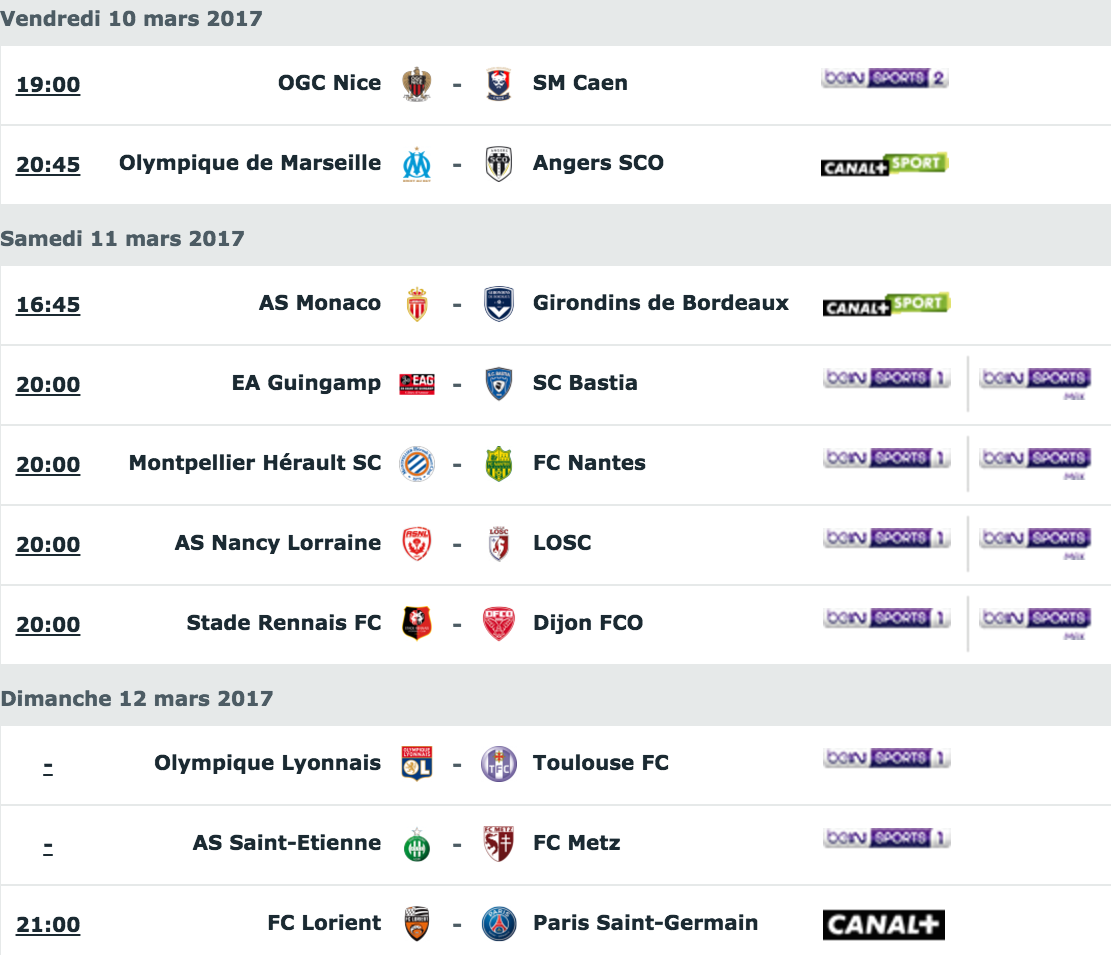Select the Paris Saint-Germain team name
This screenshot has width=1111, height=955.
click(x=645, y=922)
